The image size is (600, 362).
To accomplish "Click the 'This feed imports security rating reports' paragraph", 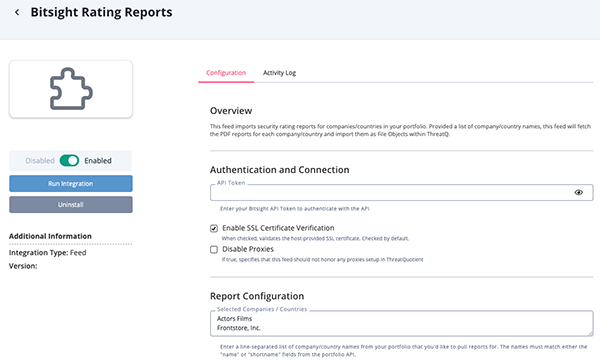I will click(x=400, y=130).
